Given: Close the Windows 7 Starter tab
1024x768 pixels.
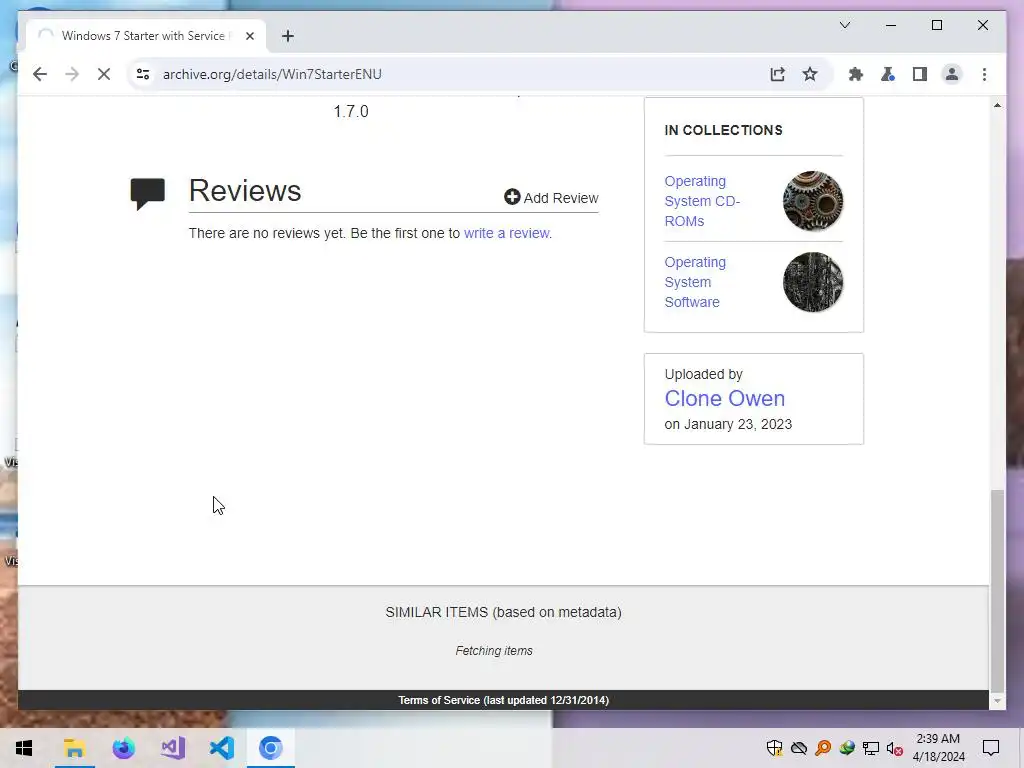Looking at the screenshot, I should click(x=249, y=36).
